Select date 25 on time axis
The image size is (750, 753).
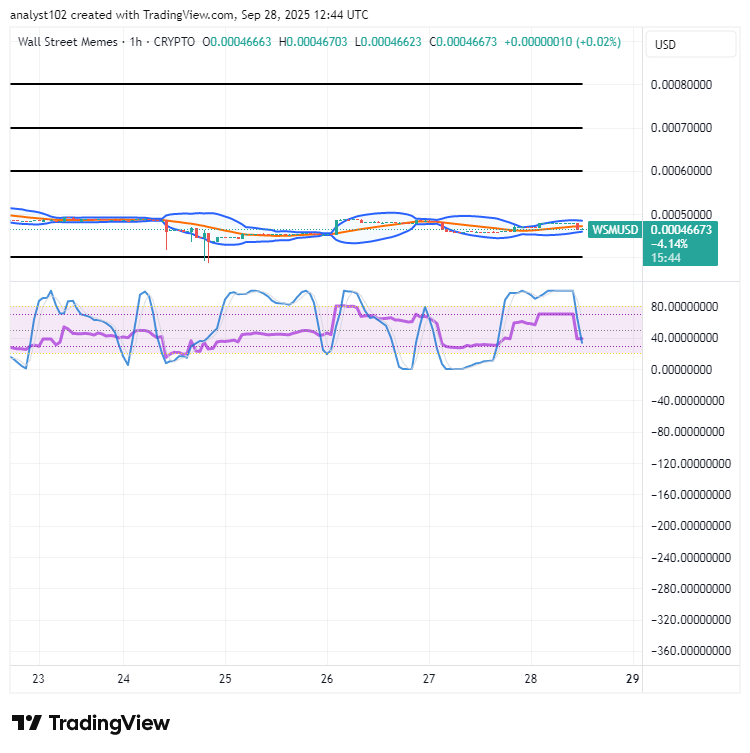tap(225, 679)
